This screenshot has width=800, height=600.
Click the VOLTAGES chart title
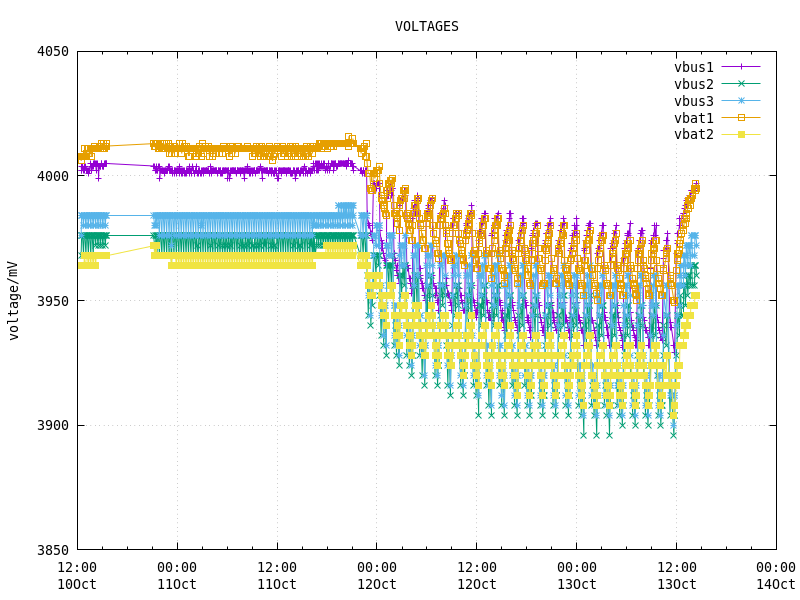pos(426,27)
